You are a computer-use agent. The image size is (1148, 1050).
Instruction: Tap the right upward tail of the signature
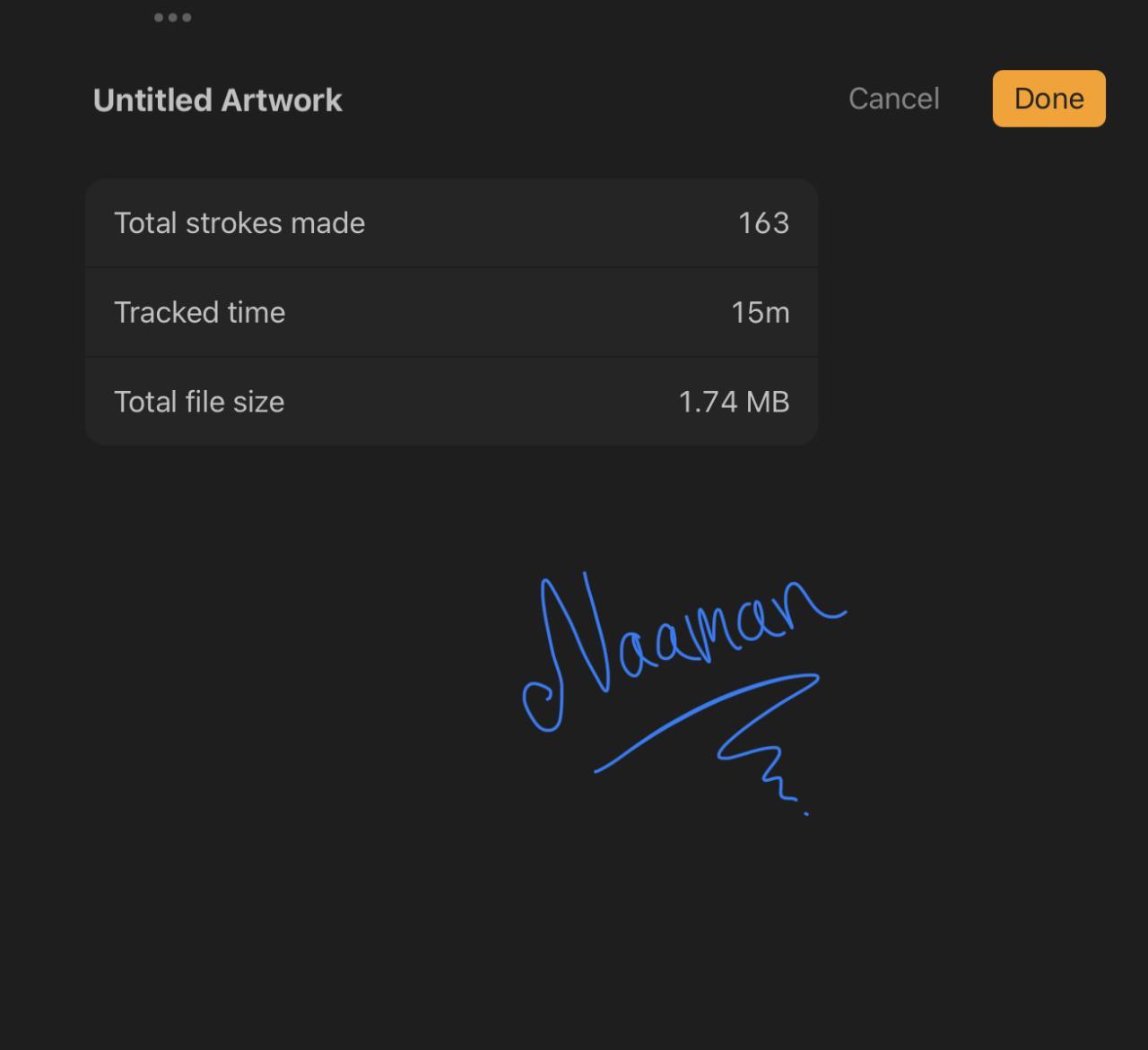coord(834,614)
